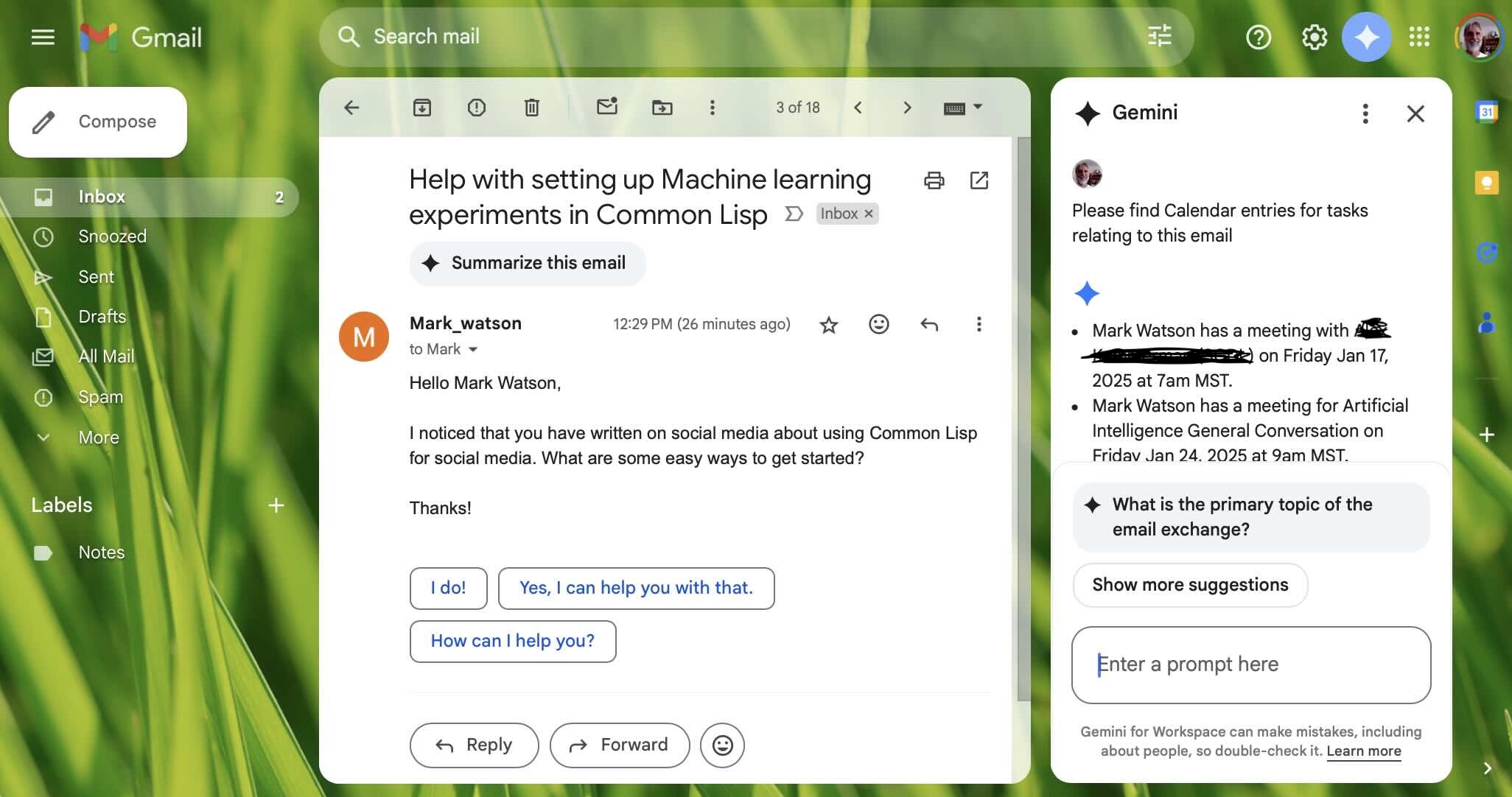1512x797 pixels.
Task: Star the Mark_watson message
Action: click(x=828, y=324)
